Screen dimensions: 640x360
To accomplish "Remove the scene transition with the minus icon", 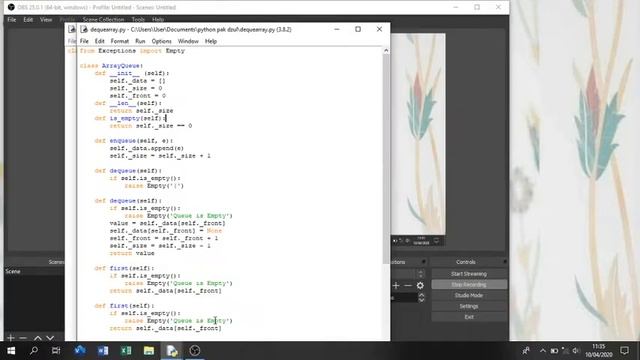I will [408, 285].
